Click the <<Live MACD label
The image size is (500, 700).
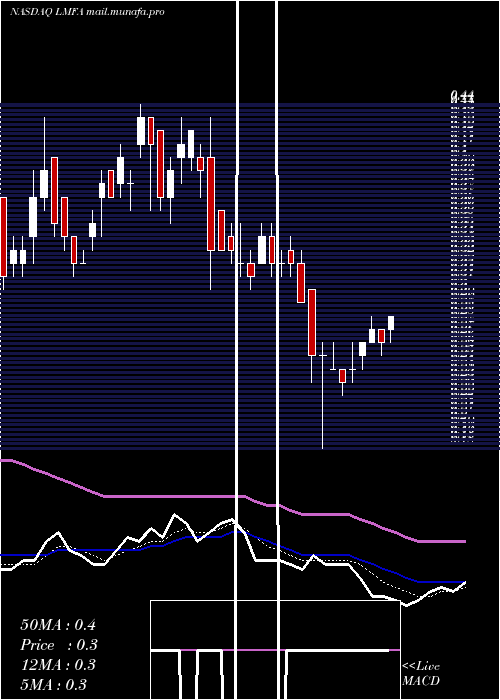pyautogui.click(x=421, y=674)
